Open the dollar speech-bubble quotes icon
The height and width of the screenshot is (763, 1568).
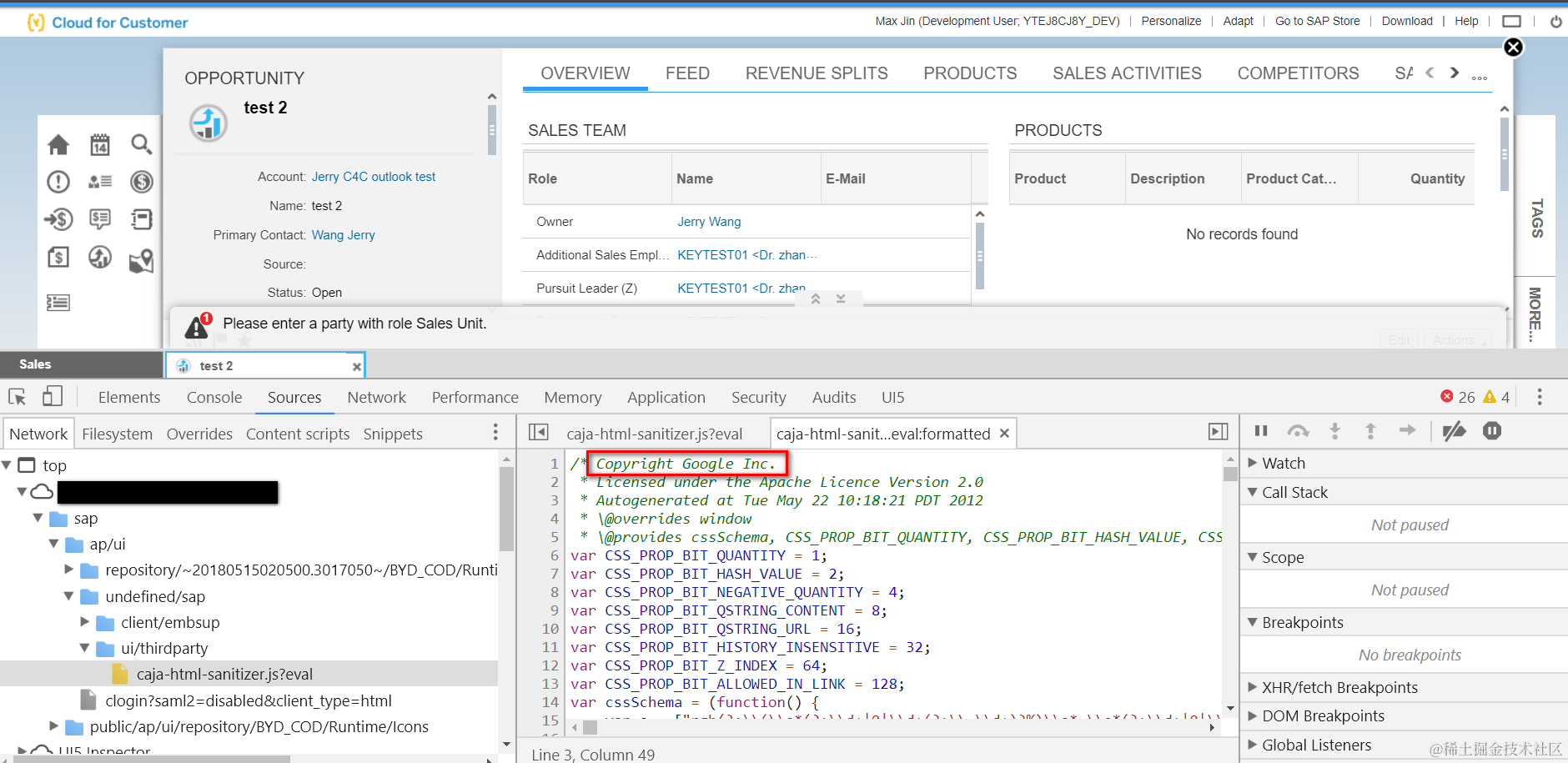point(100,219)
